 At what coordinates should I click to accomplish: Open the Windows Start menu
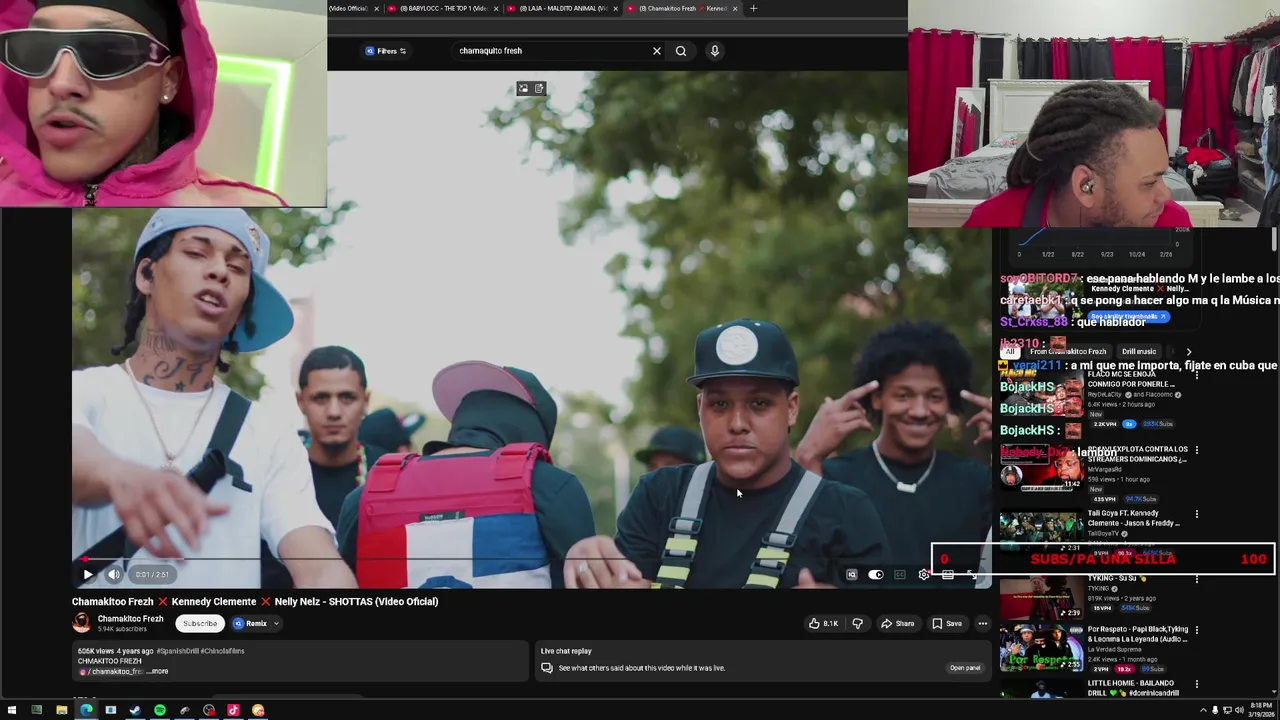point(12,710)
